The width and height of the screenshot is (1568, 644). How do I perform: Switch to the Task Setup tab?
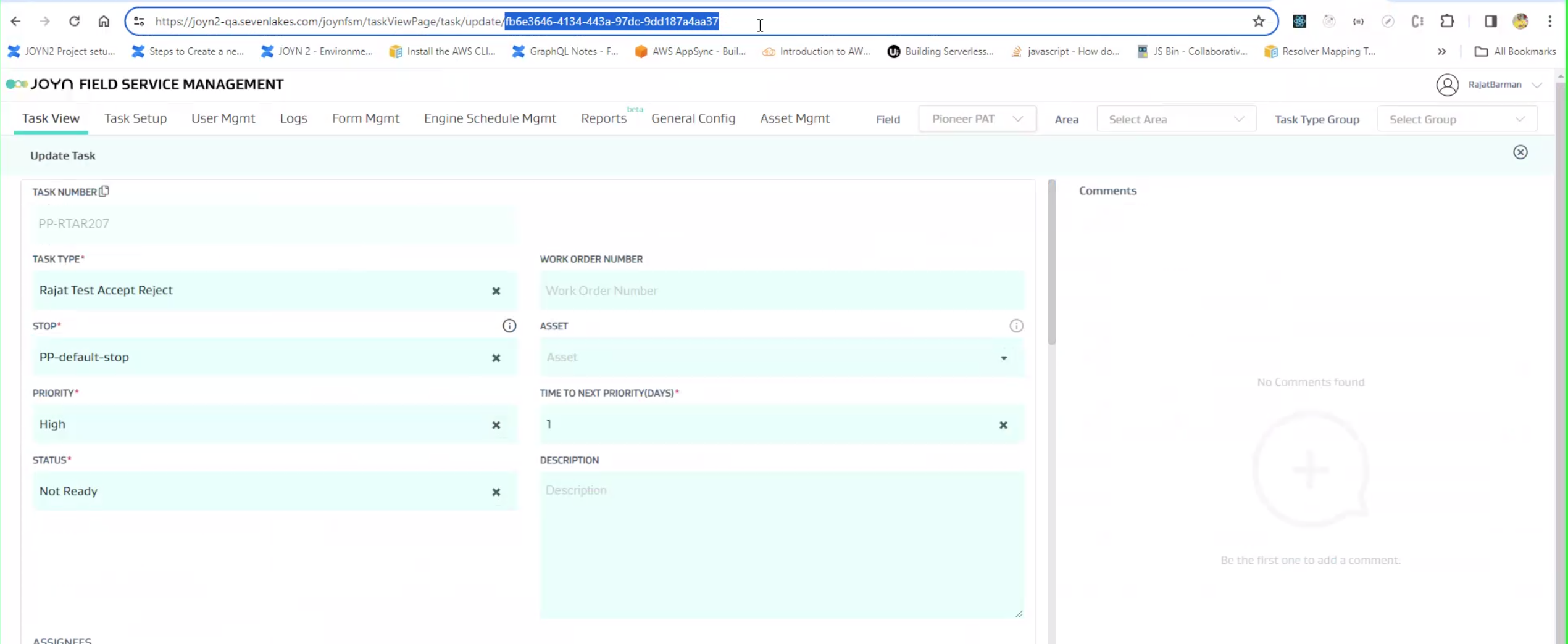coord(135,118)
